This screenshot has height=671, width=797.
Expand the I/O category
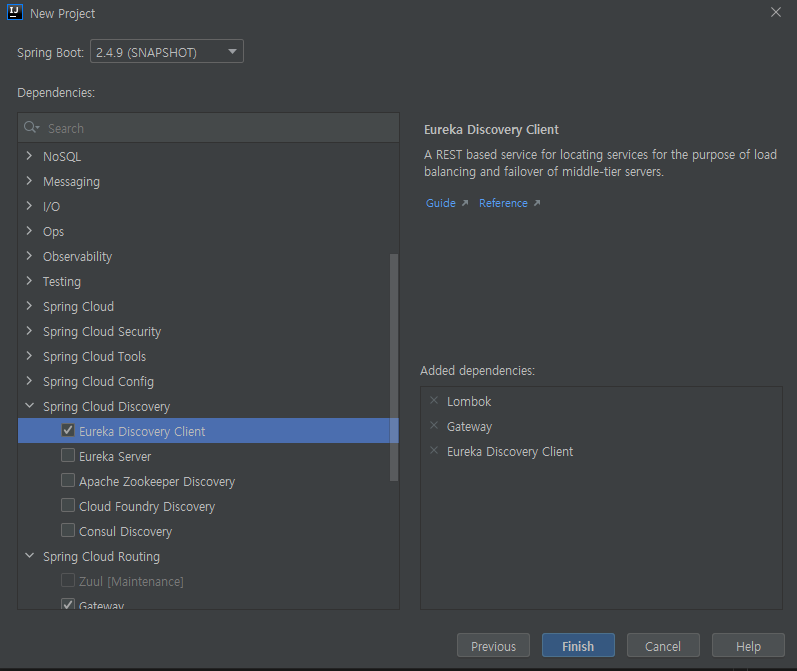click(x=29, y=205)
